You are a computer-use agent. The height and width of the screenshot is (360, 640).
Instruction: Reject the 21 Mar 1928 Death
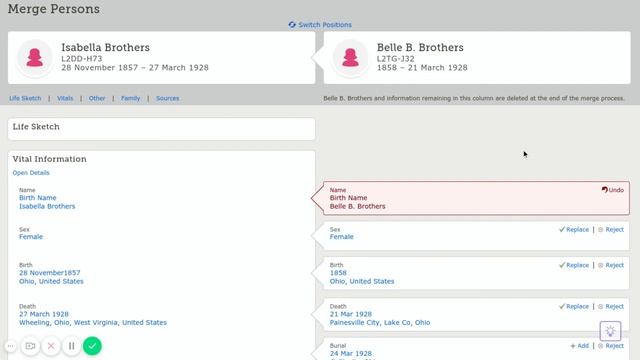[611, 306]
